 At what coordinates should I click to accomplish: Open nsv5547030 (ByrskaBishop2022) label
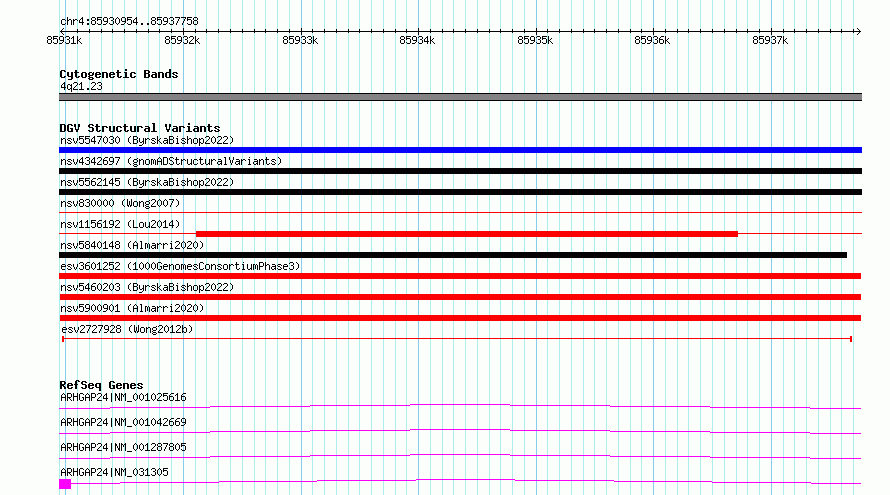point(147,140)
